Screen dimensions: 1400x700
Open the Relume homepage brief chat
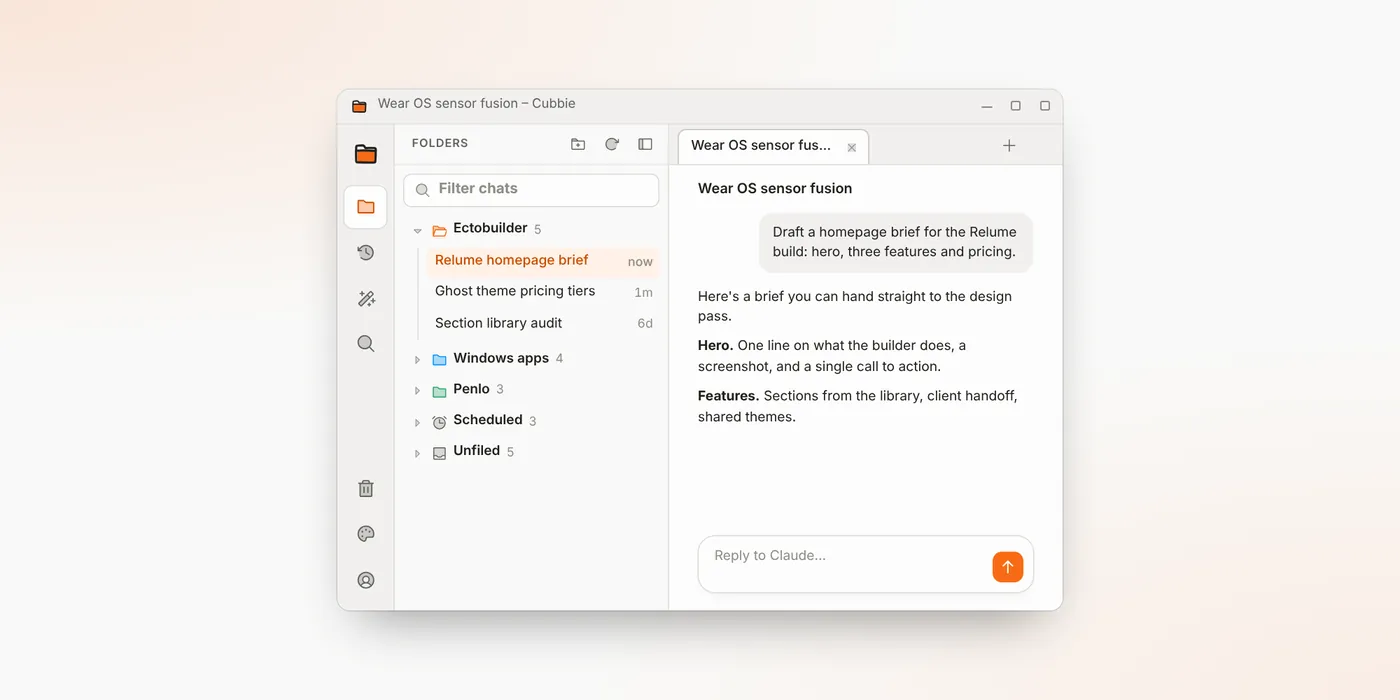pos(543,261)
